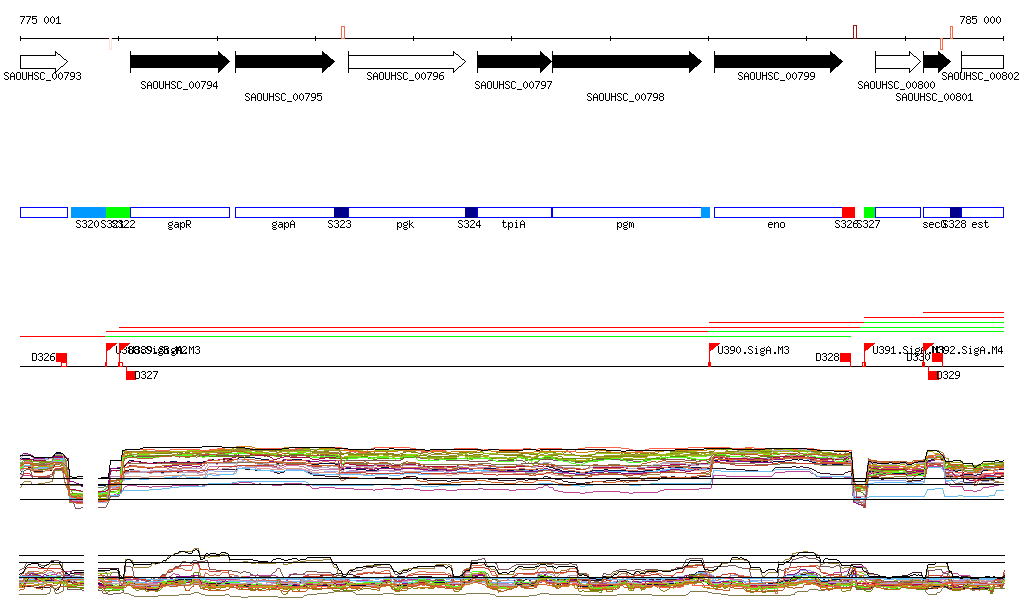The height and width of the screenshot is (611, 1024).
Task: Click the U390.SigA.M3 red promoter flag
Action: pyautogui.click(x=714, y=349)
